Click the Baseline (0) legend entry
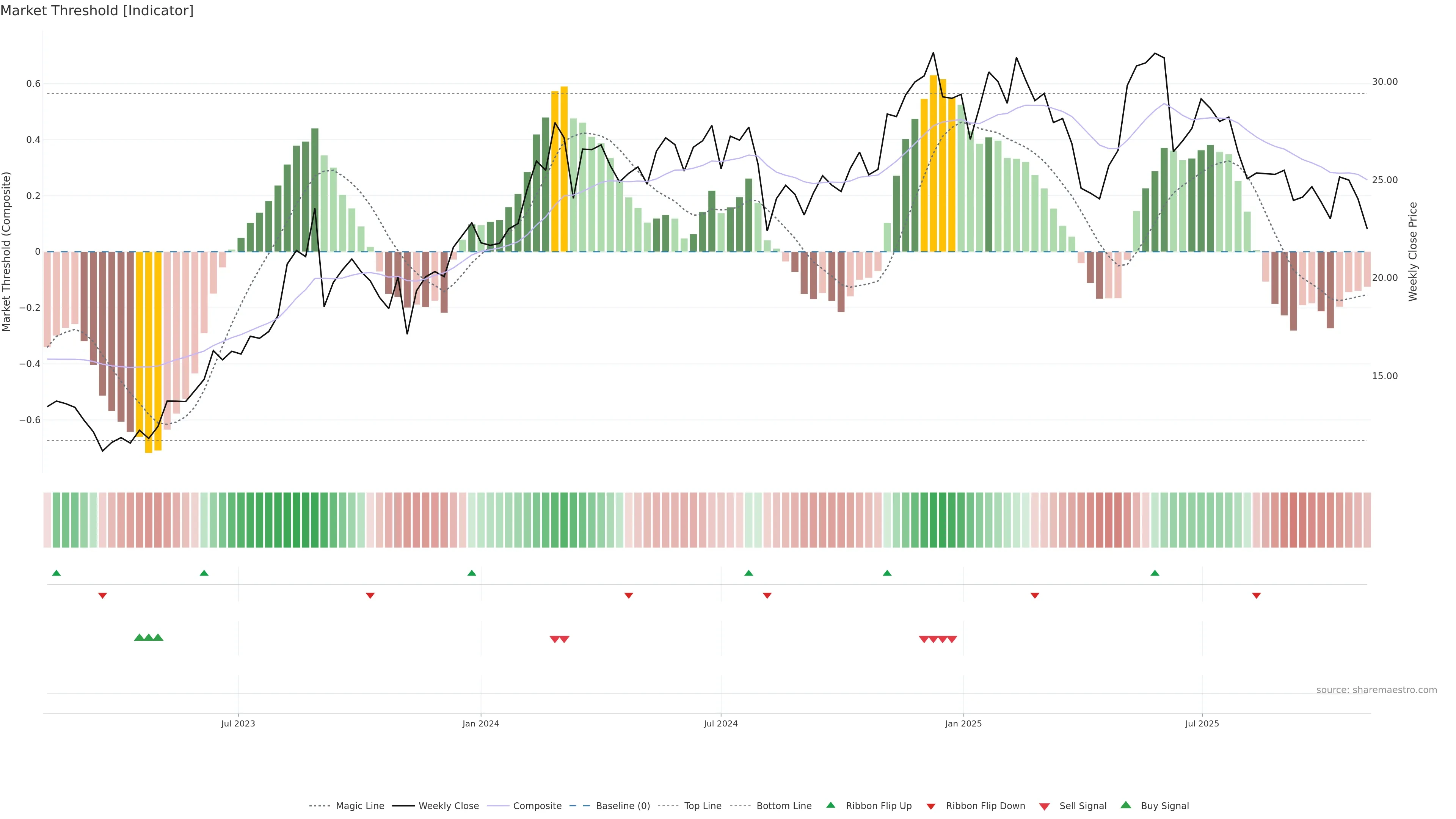Image resolution: width=1456 pixels, height=819 pixels. click(622, 806)
